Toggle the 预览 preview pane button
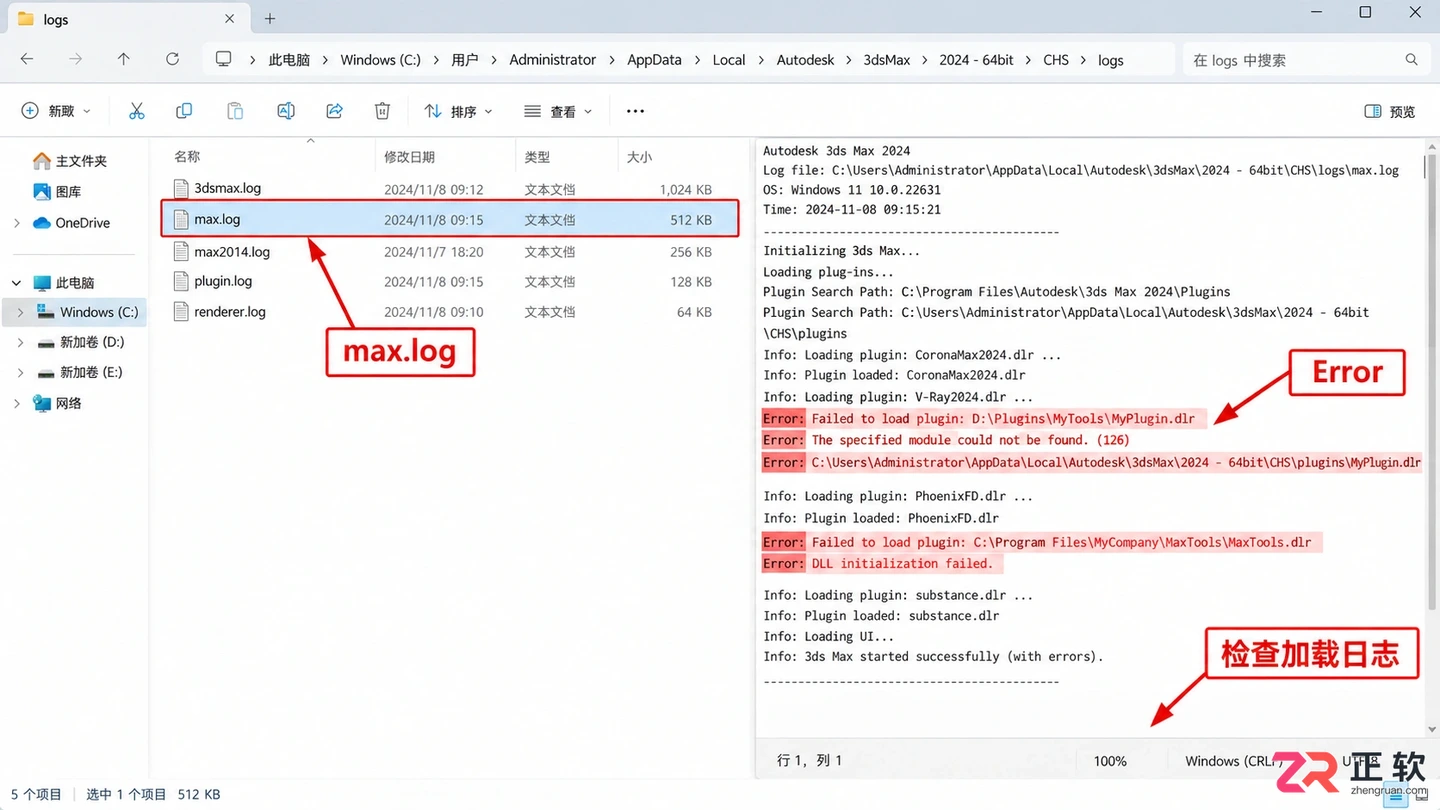 pos(1390,111)
